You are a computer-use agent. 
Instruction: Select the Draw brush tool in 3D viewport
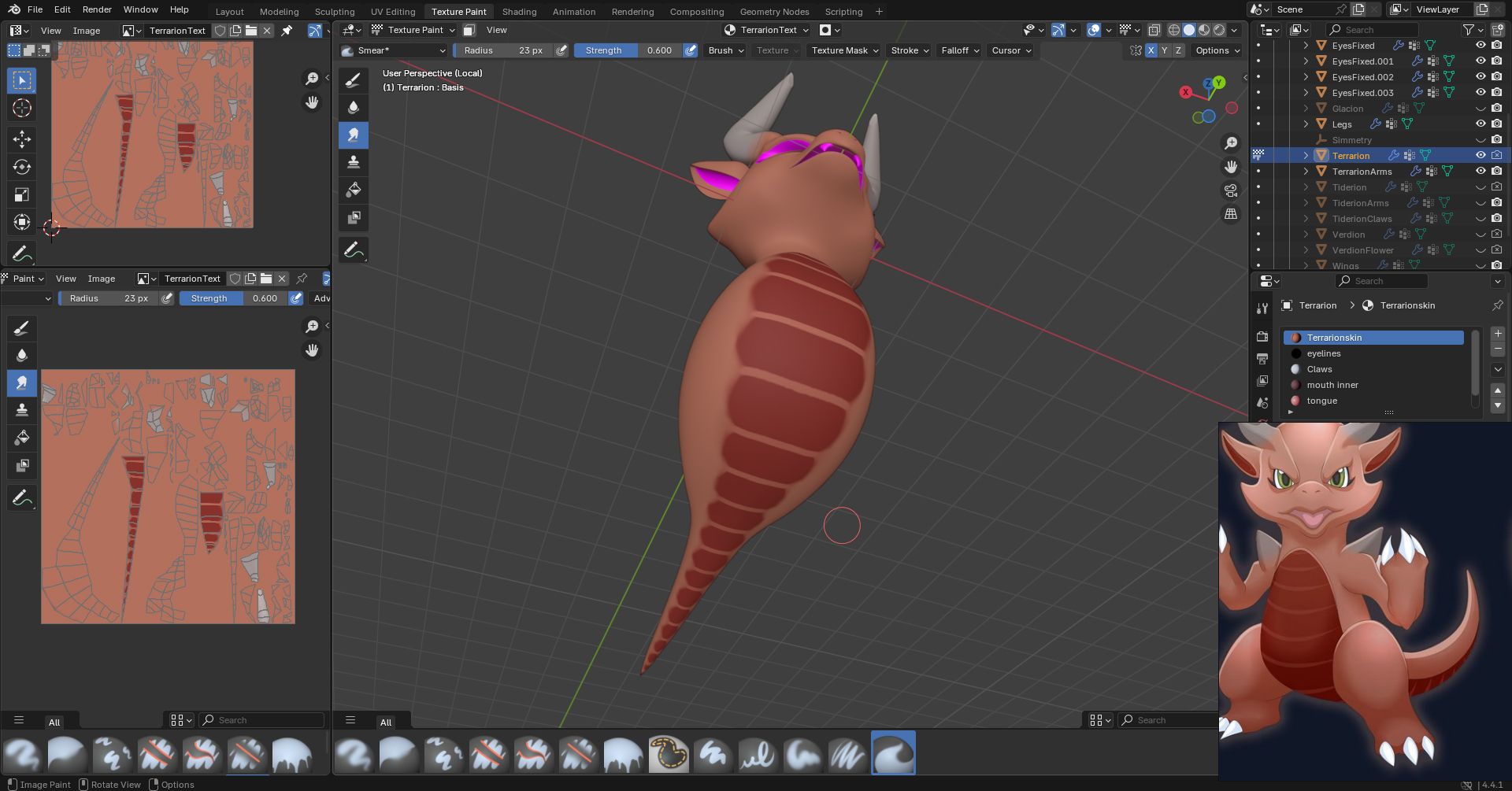pos(354,79)
